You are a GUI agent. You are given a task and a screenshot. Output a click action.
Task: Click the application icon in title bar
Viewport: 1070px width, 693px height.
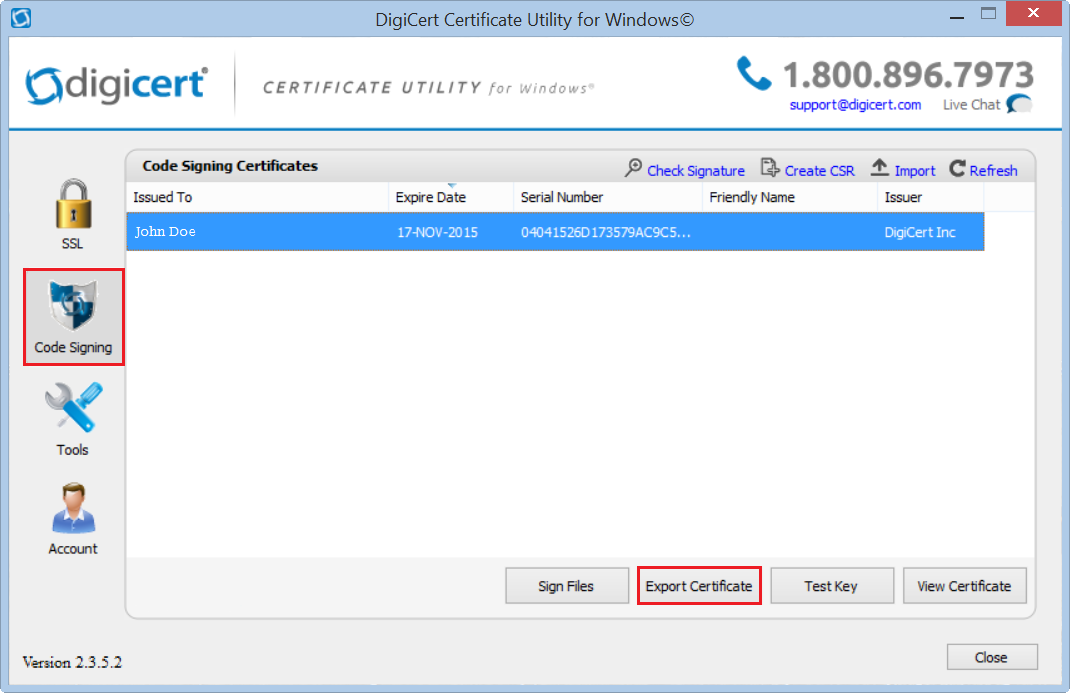click(20, 18)
